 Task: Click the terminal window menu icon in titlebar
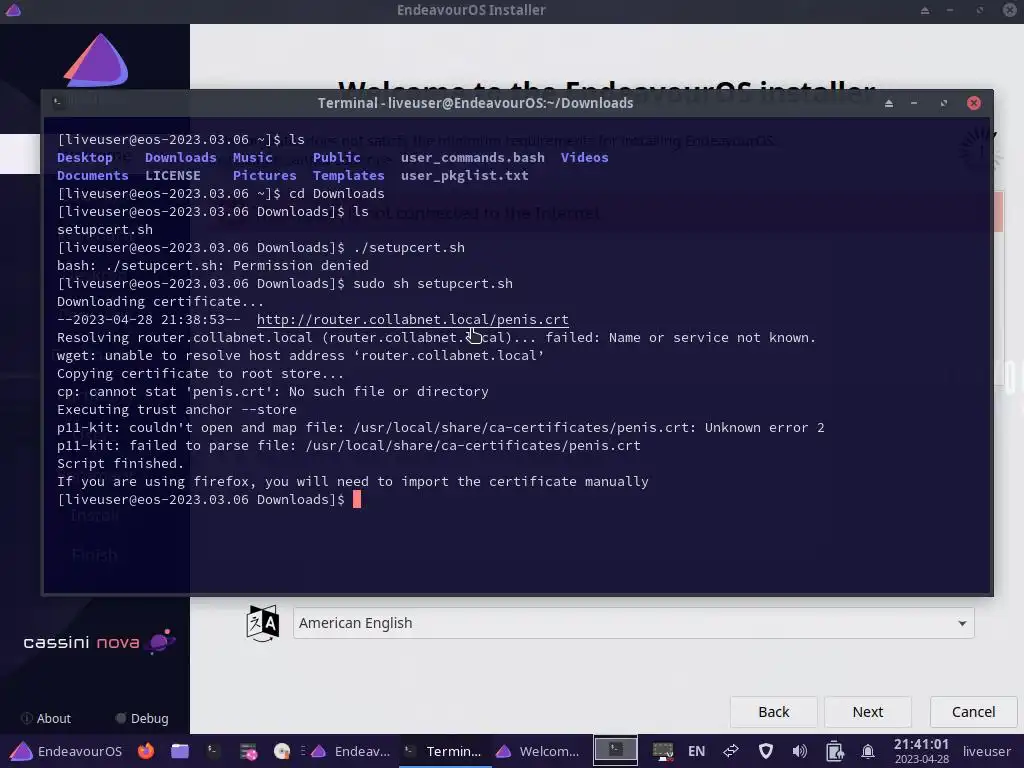(x=57, y=103)
